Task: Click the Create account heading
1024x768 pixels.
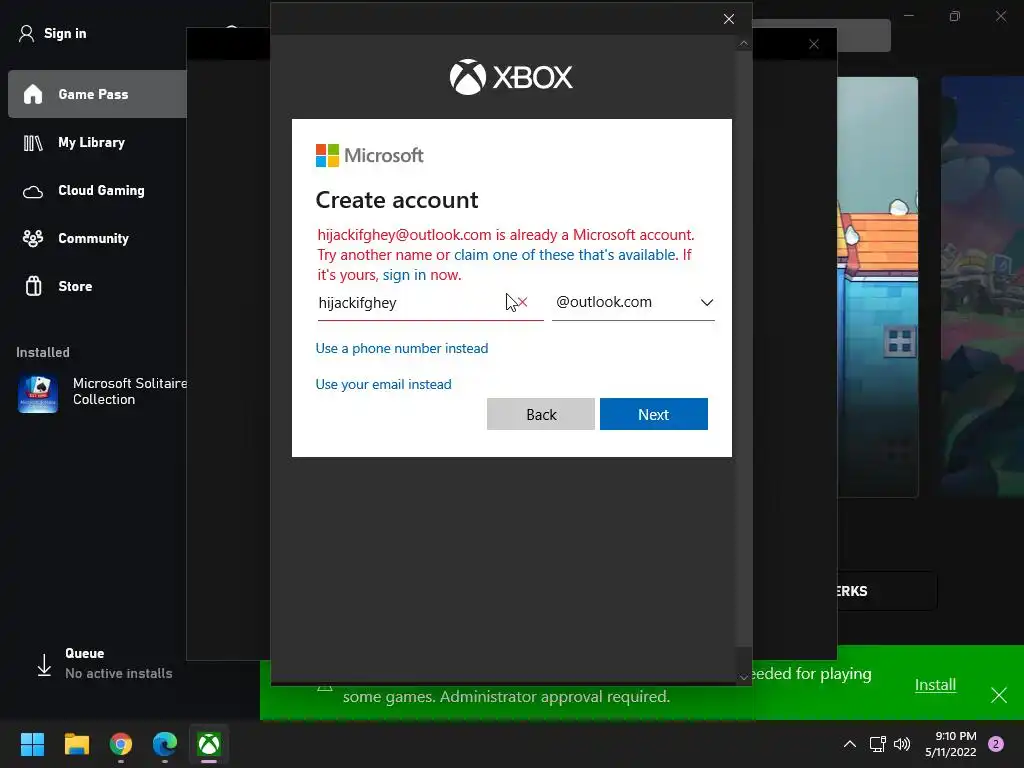Action: tap(397, 200)
